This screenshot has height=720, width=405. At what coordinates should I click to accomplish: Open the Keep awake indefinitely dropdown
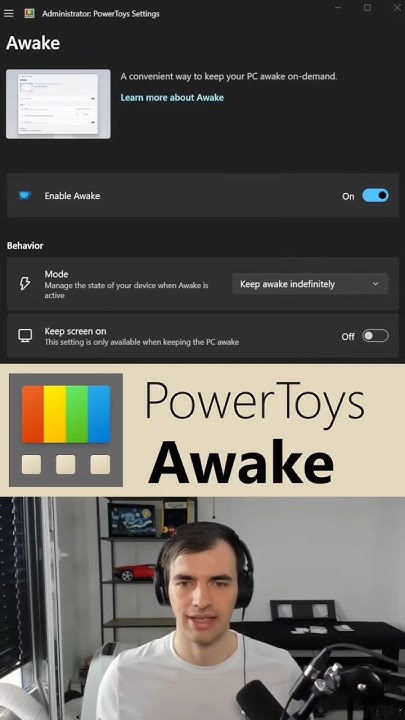pos(310,284)
